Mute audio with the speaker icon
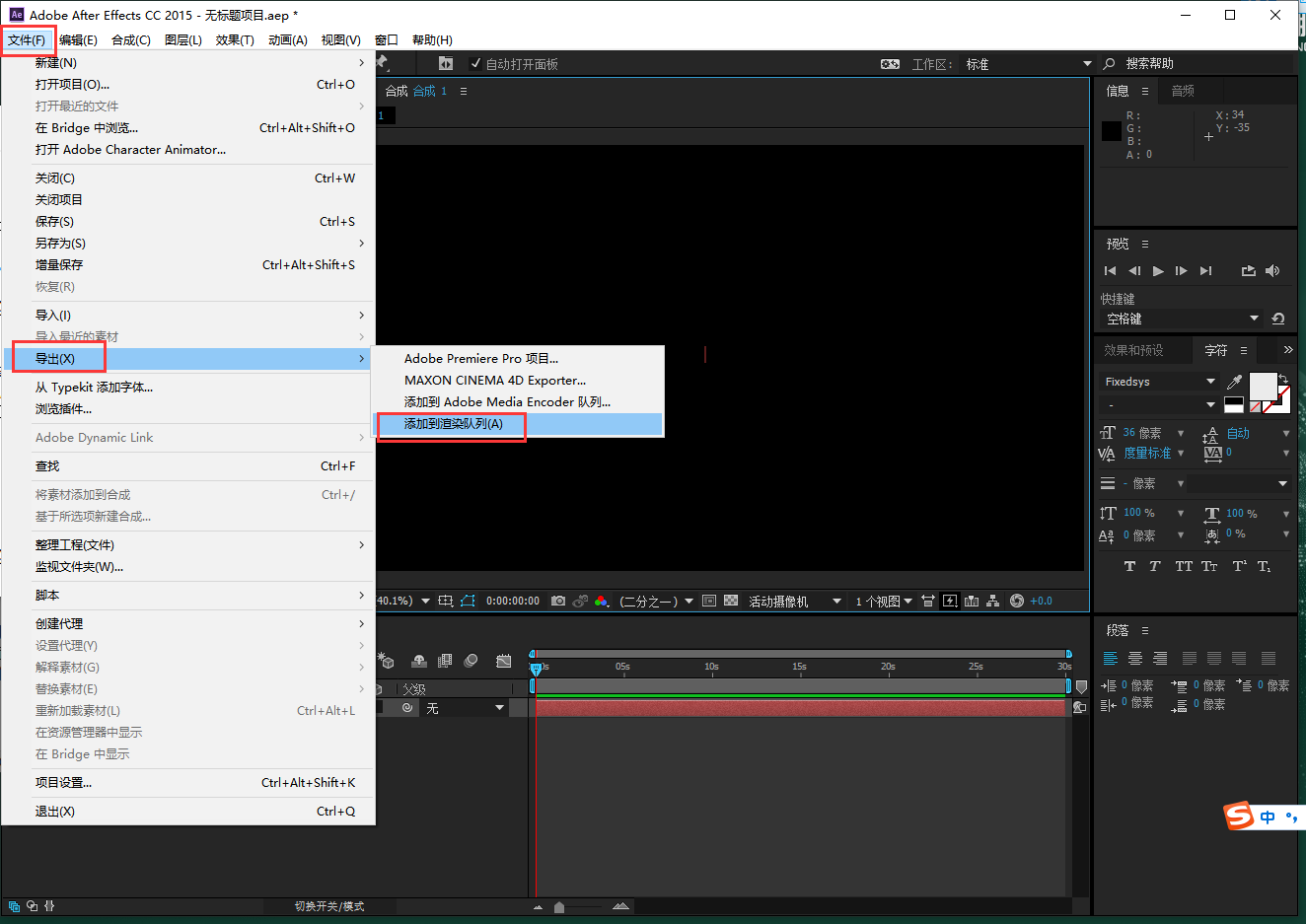The height and width of the screenshot is (924, 1306). pyautogui.click(x=1272, y=270)
